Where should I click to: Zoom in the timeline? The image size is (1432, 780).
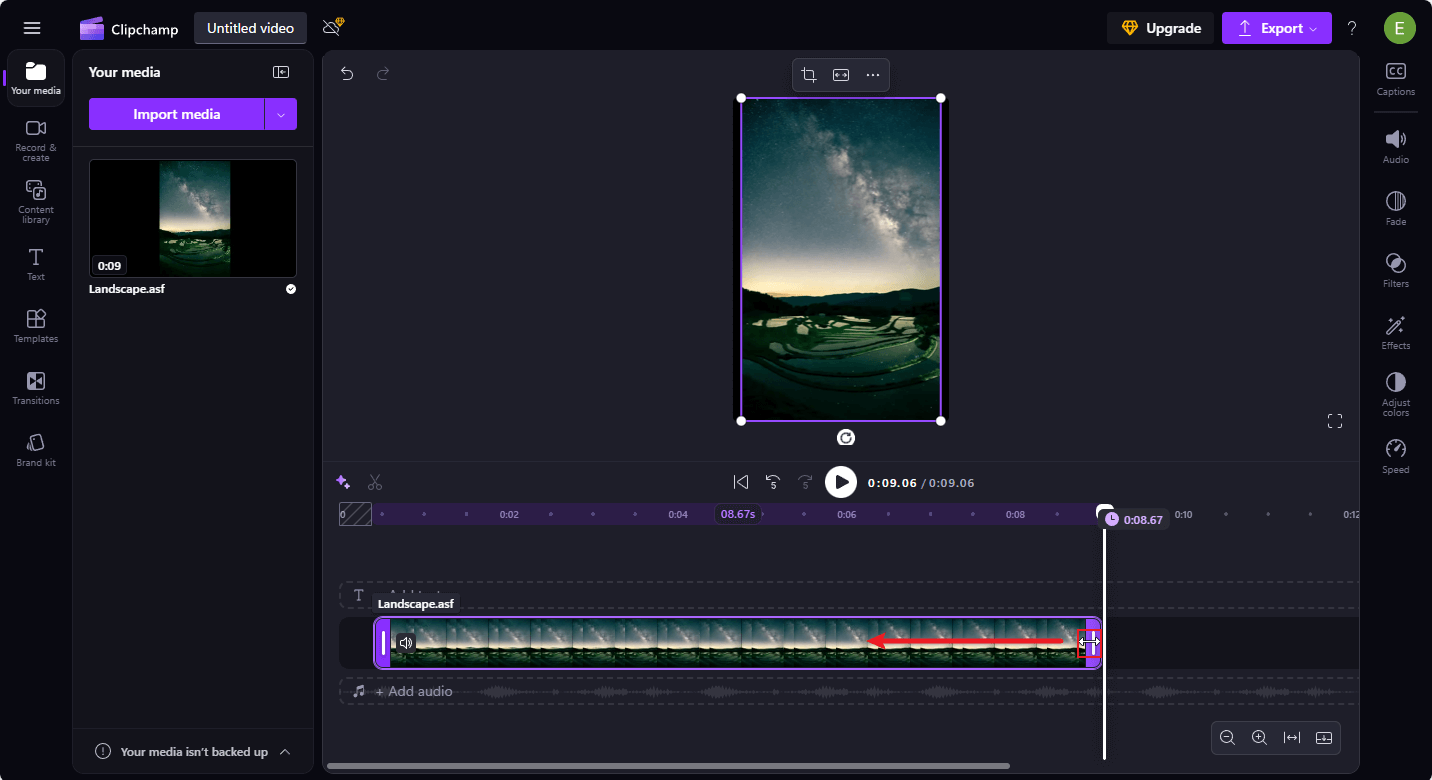[x=1259, y=738]
